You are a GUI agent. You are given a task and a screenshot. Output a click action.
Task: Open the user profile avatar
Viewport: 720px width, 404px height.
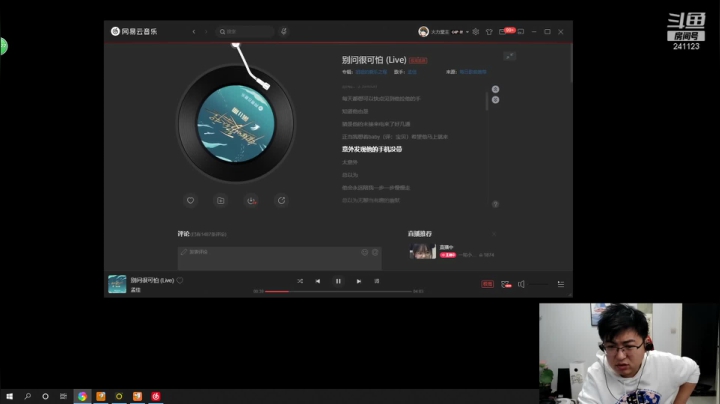pyautogui.click(x=423, y=32)
